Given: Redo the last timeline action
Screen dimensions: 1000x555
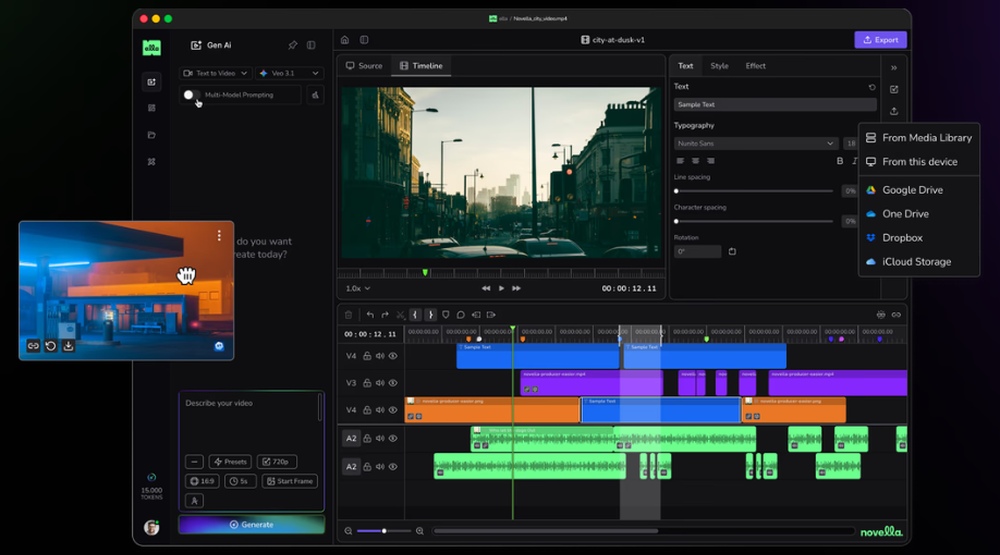Looking at the screenshot, I should (385, 314).
